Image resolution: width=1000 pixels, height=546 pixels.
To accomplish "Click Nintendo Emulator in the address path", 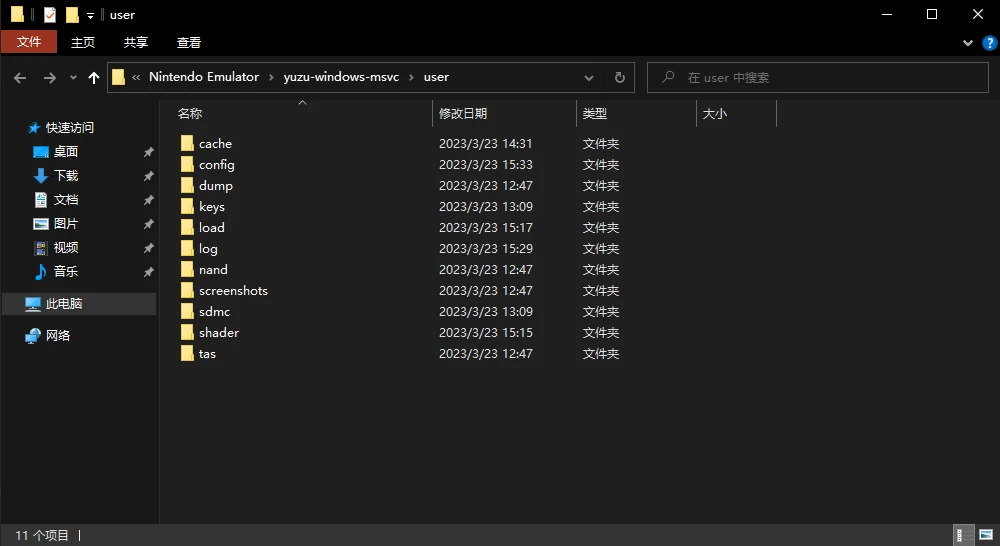I will [x=204, y=77].
